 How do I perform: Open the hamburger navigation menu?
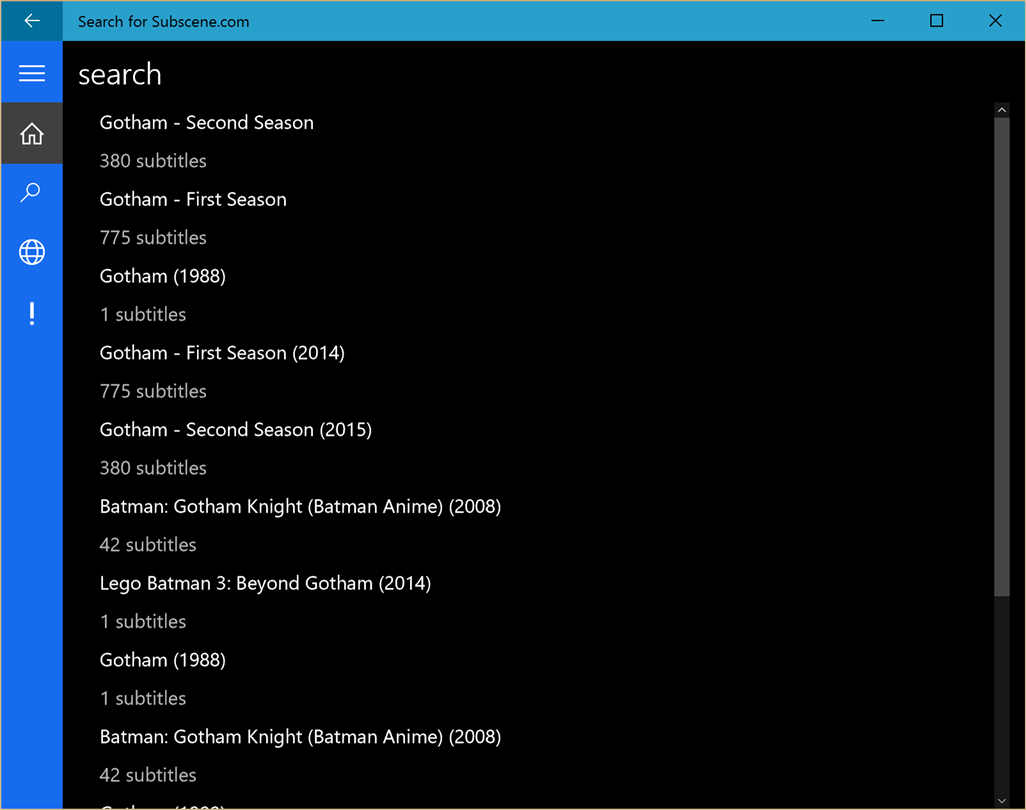point(32,73)
